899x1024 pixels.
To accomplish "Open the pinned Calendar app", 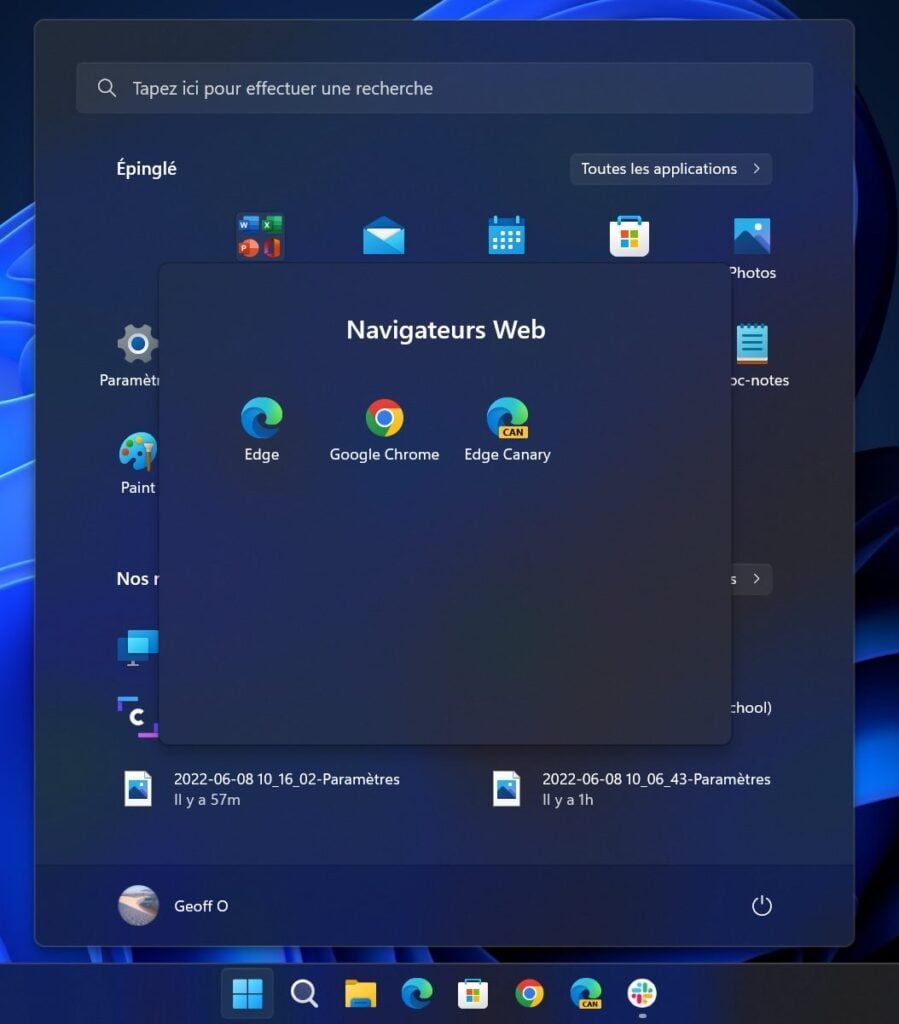I will click(x=507, y=235).
